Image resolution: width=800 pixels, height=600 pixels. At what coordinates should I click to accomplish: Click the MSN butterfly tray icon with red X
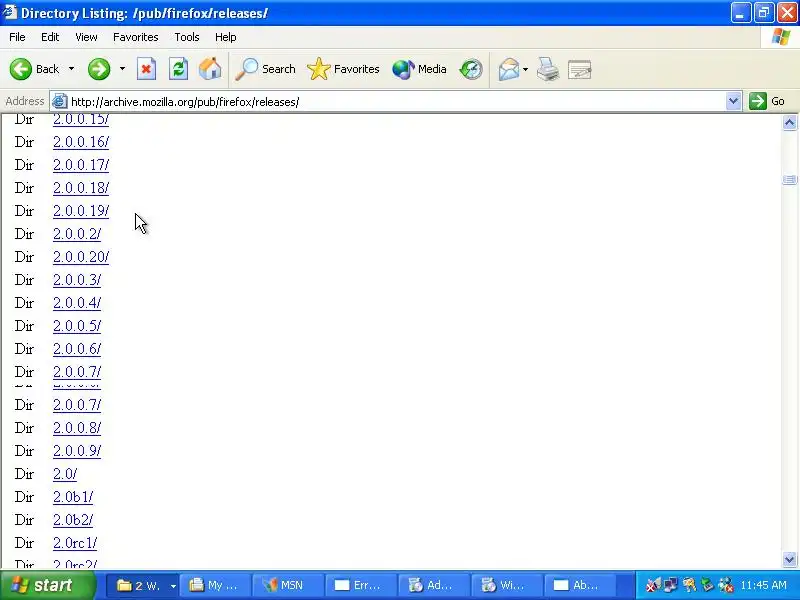click(653, 585)
